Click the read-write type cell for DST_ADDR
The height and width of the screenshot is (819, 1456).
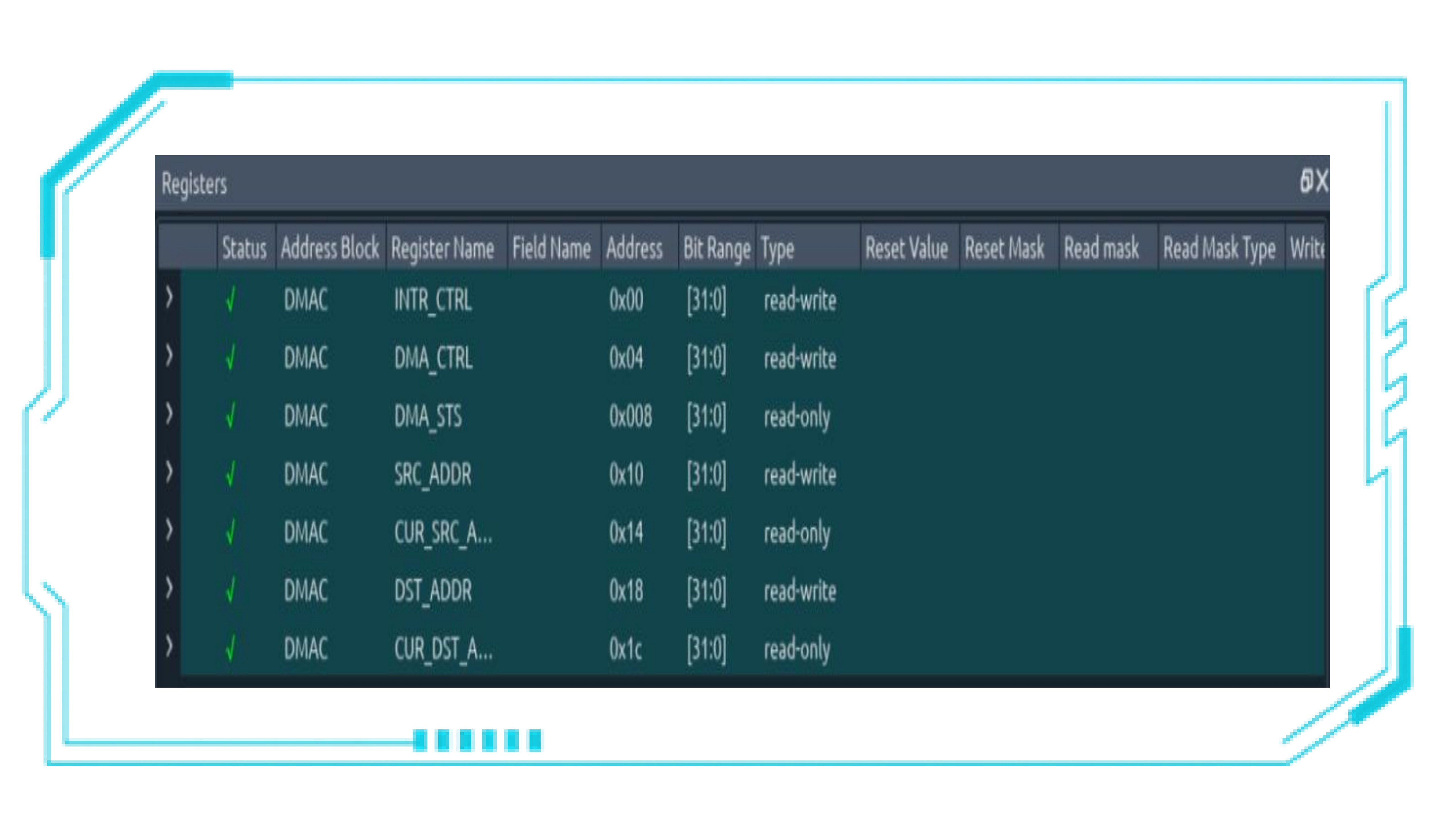coord(800,591)
